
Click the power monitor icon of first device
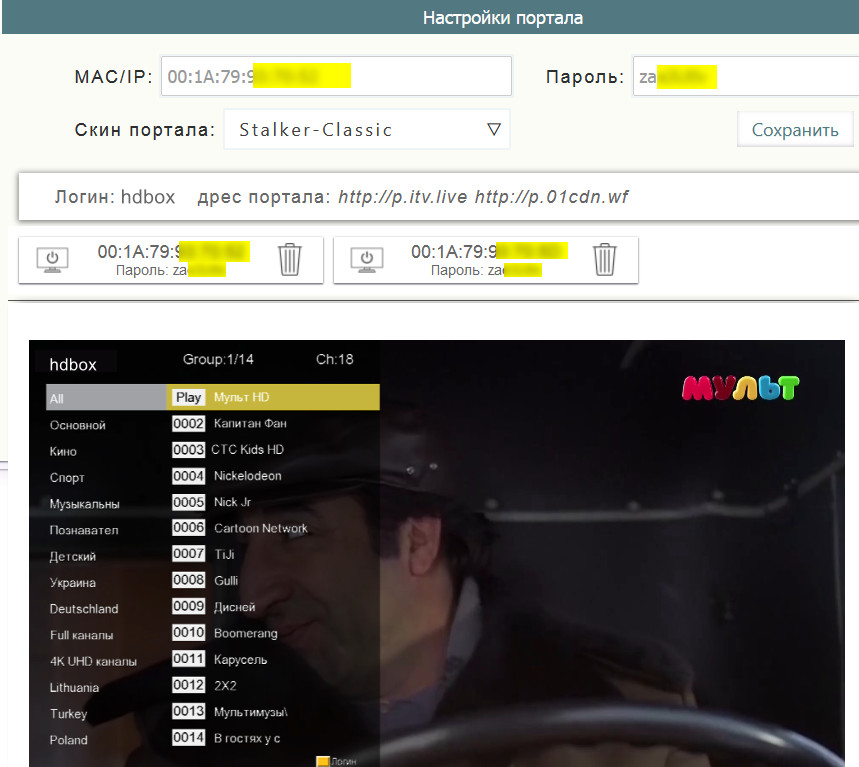point(52,260)
